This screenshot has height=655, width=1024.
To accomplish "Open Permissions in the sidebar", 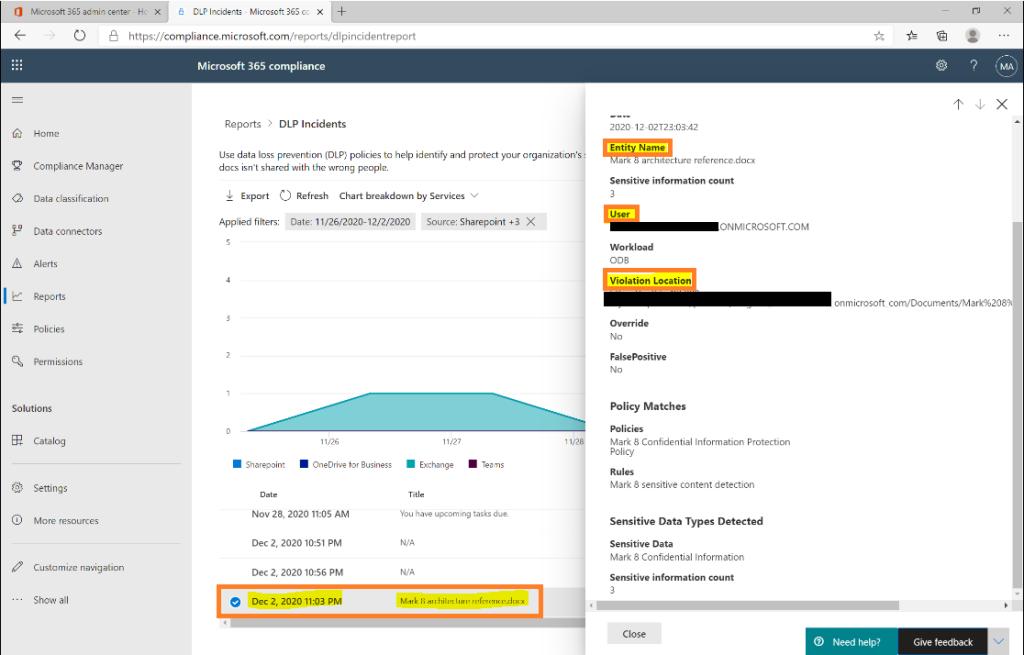I will 57,362.
